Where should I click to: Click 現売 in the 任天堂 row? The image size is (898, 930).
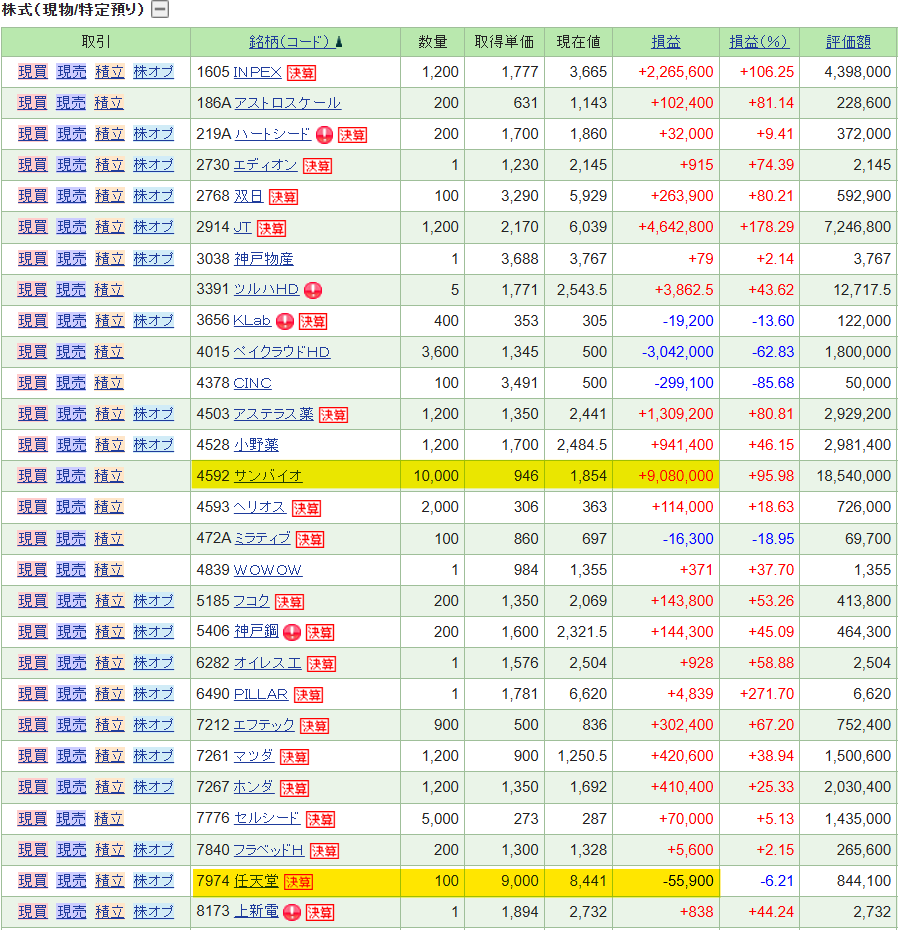(x=71, y=881)
